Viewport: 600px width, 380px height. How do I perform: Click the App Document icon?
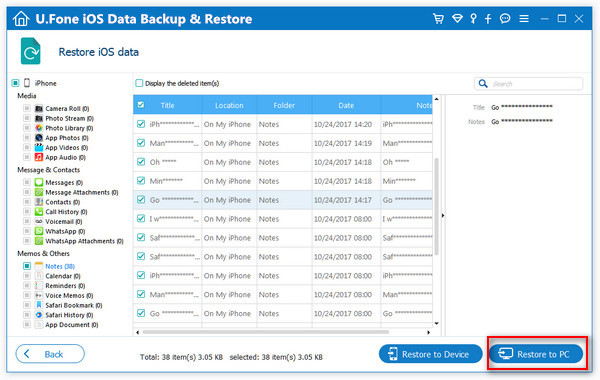[x=39, y=325]
